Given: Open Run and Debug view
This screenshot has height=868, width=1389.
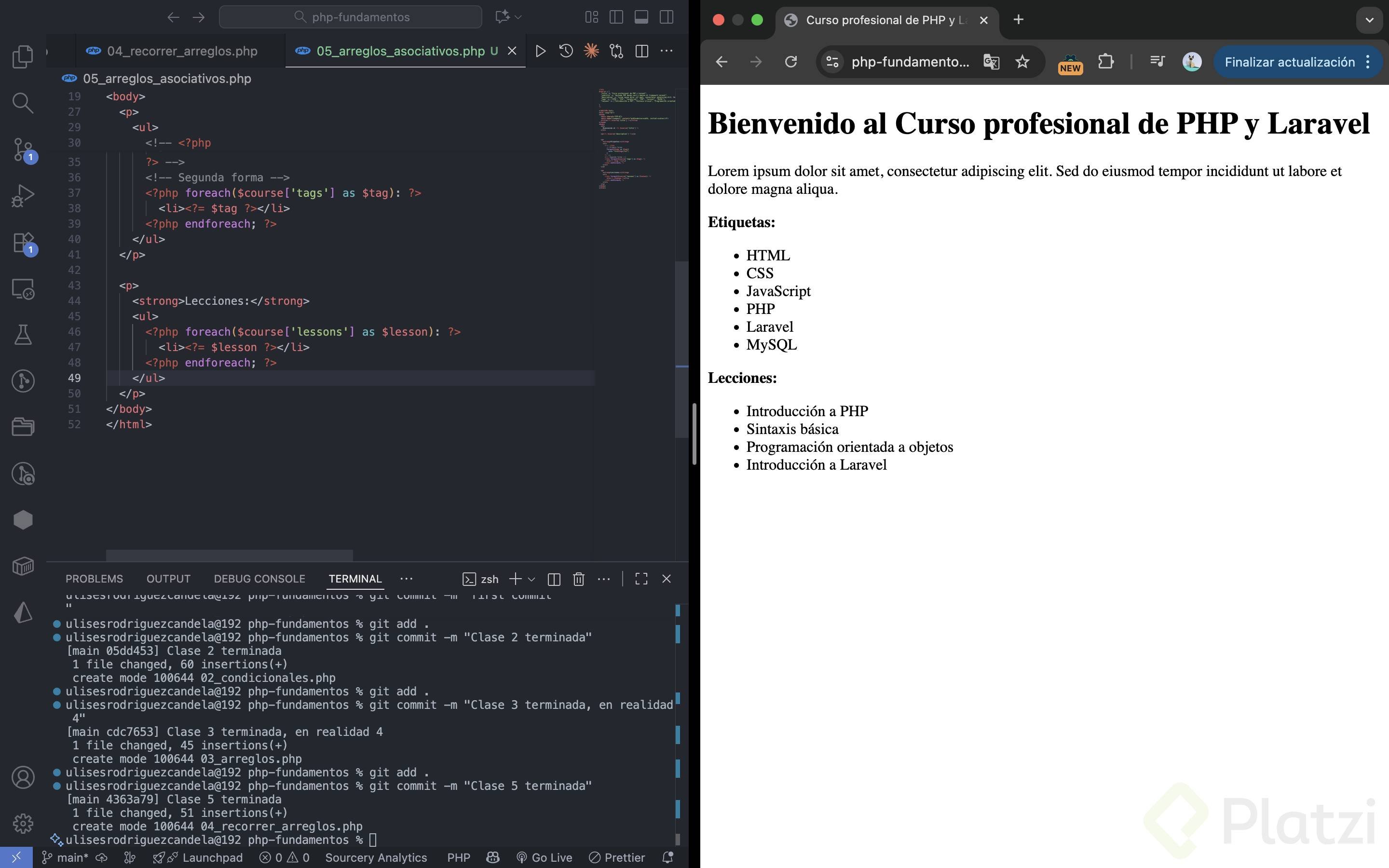Looking at the screenshot, I should [22, 196].
